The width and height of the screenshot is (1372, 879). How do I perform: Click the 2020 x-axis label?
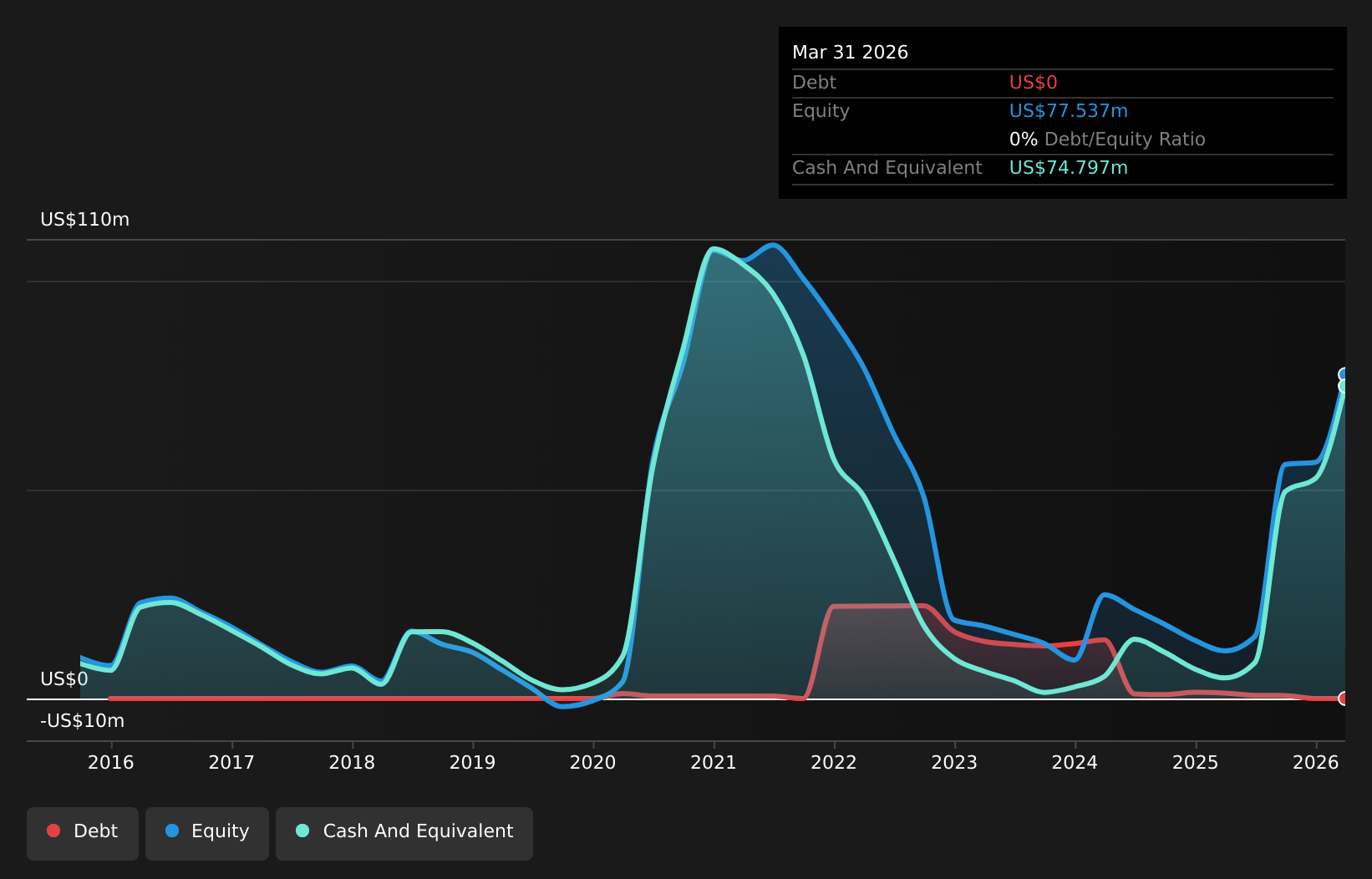click(x=593, y=762)
